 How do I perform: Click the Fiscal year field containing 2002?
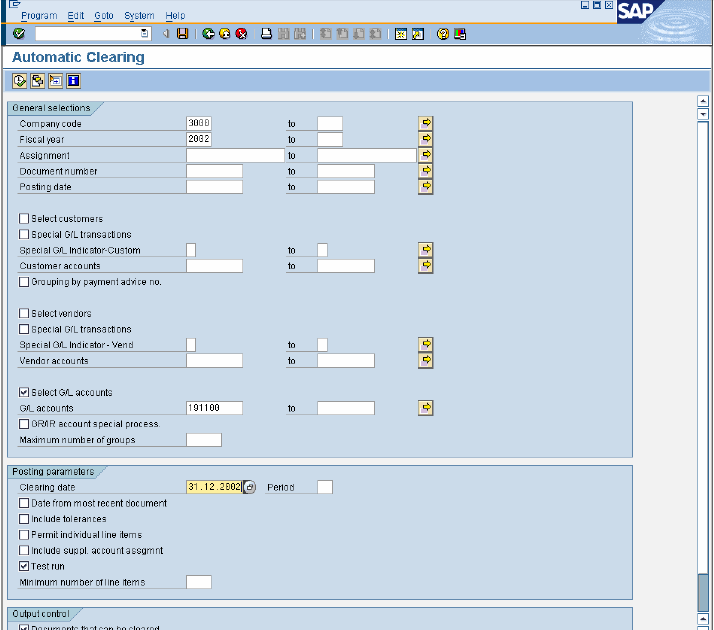(x=199, y=139)
